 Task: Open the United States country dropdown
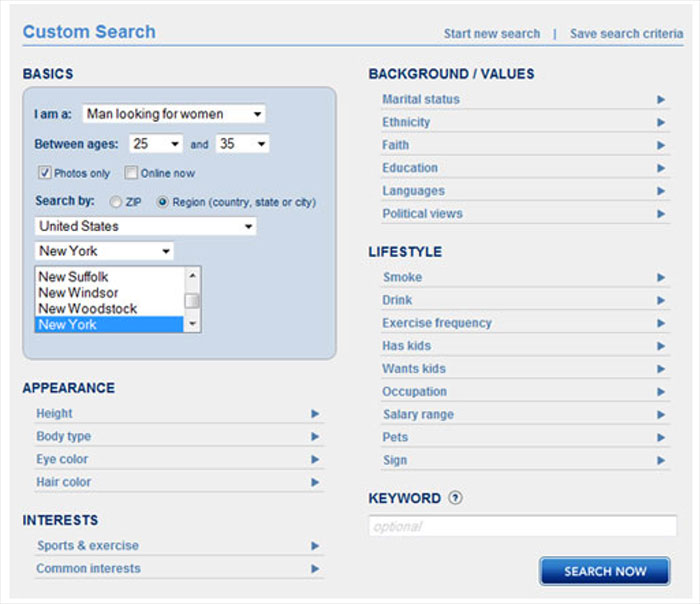click(145, 227)
